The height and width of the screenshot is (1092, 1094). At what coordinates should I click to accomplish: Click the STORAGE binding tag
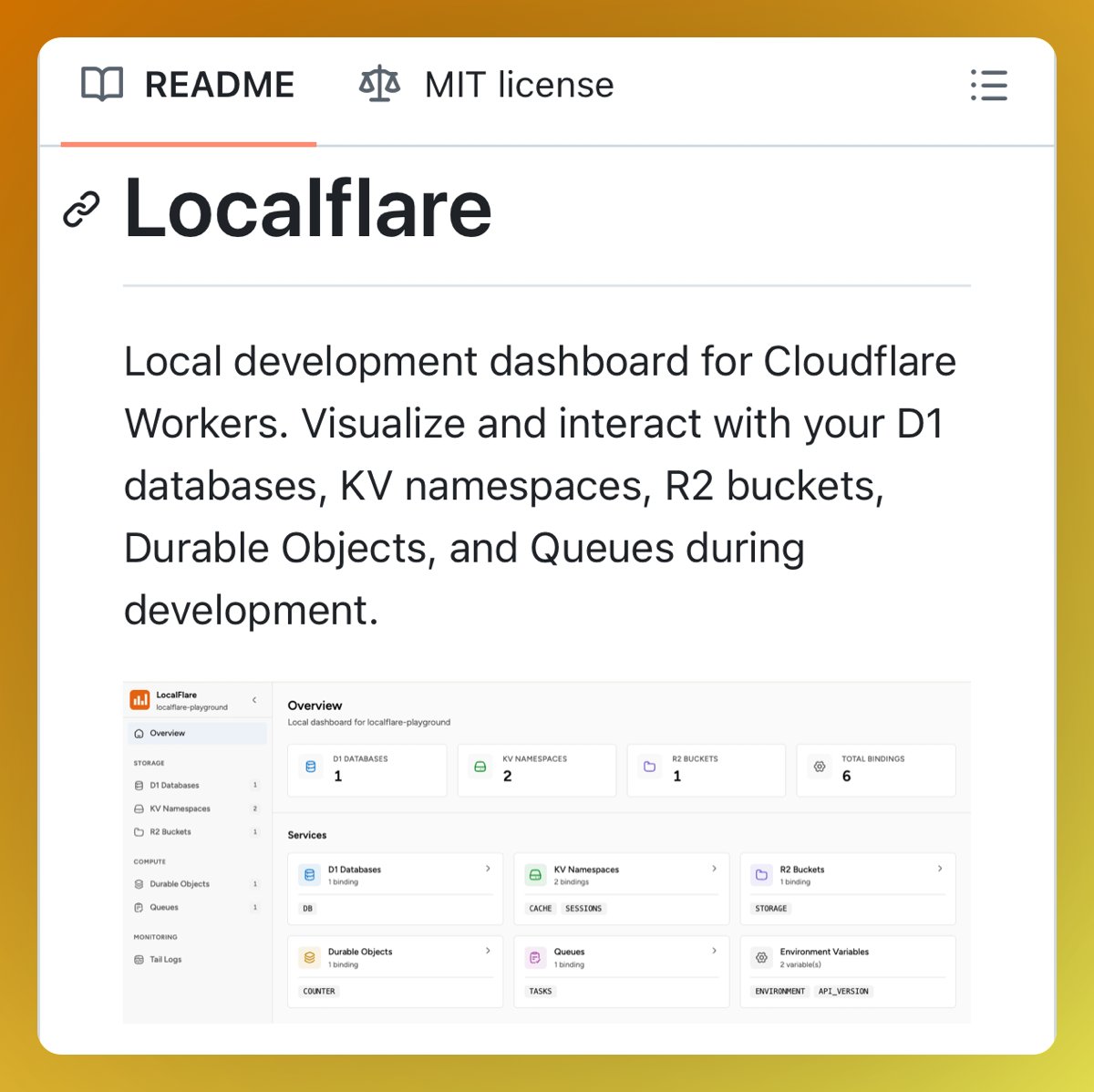pyautogui.click(x=771, y=908)
